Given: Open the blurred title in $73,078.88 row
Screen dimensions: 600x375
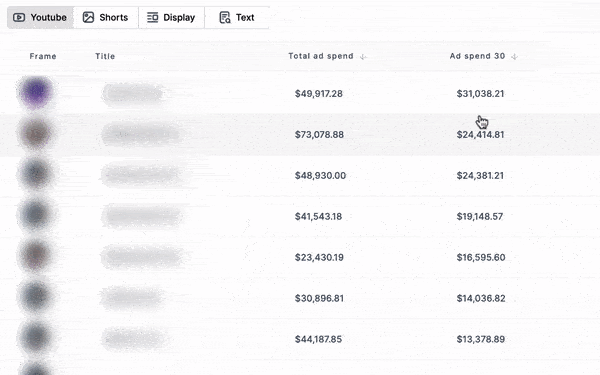Looking at the screenshot, I should (x=141, y=135).
